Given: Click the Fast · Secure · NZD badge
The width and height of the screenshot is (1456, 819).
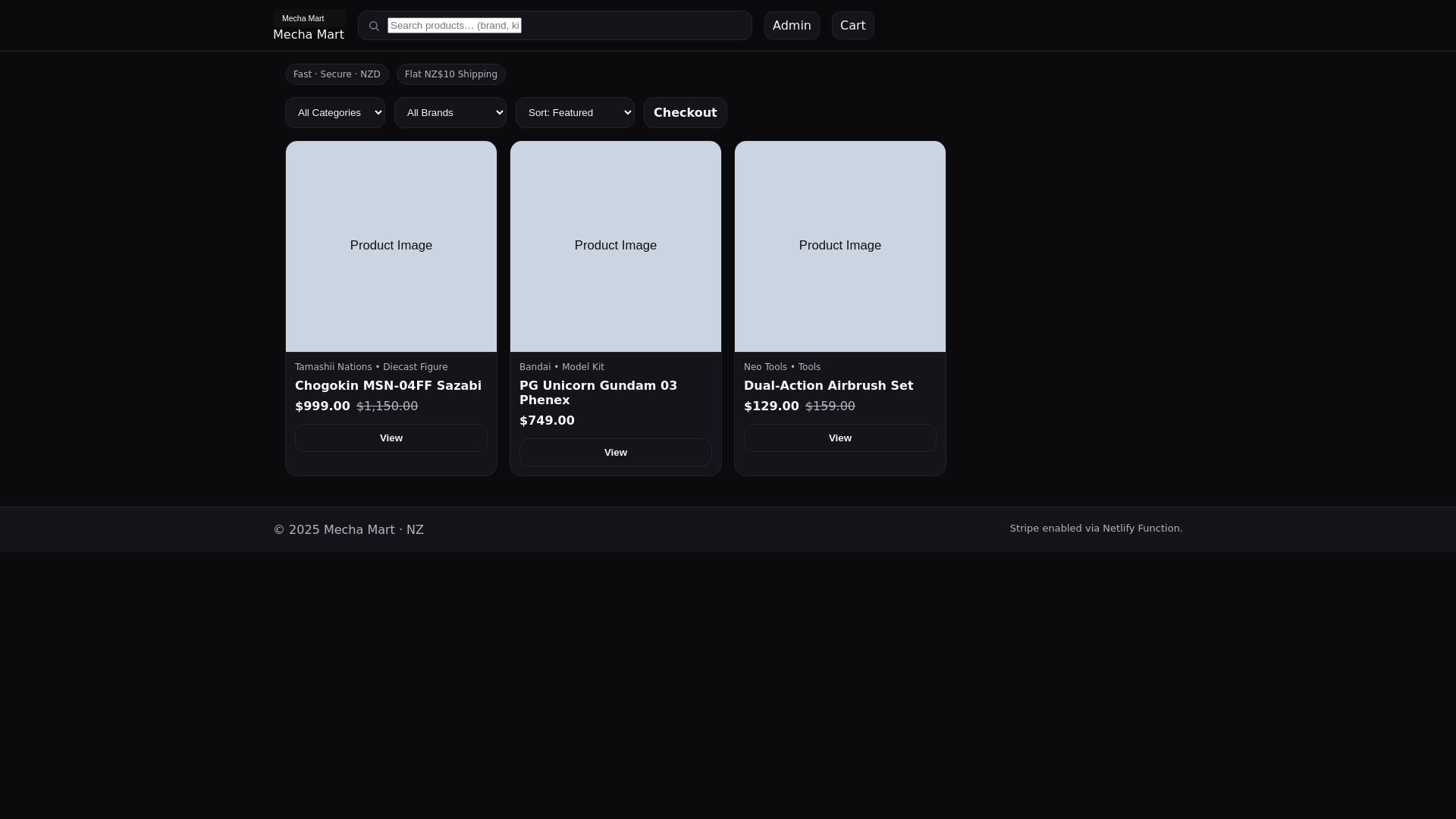Looking at the screenshot, I should click(x=337, y=74).
